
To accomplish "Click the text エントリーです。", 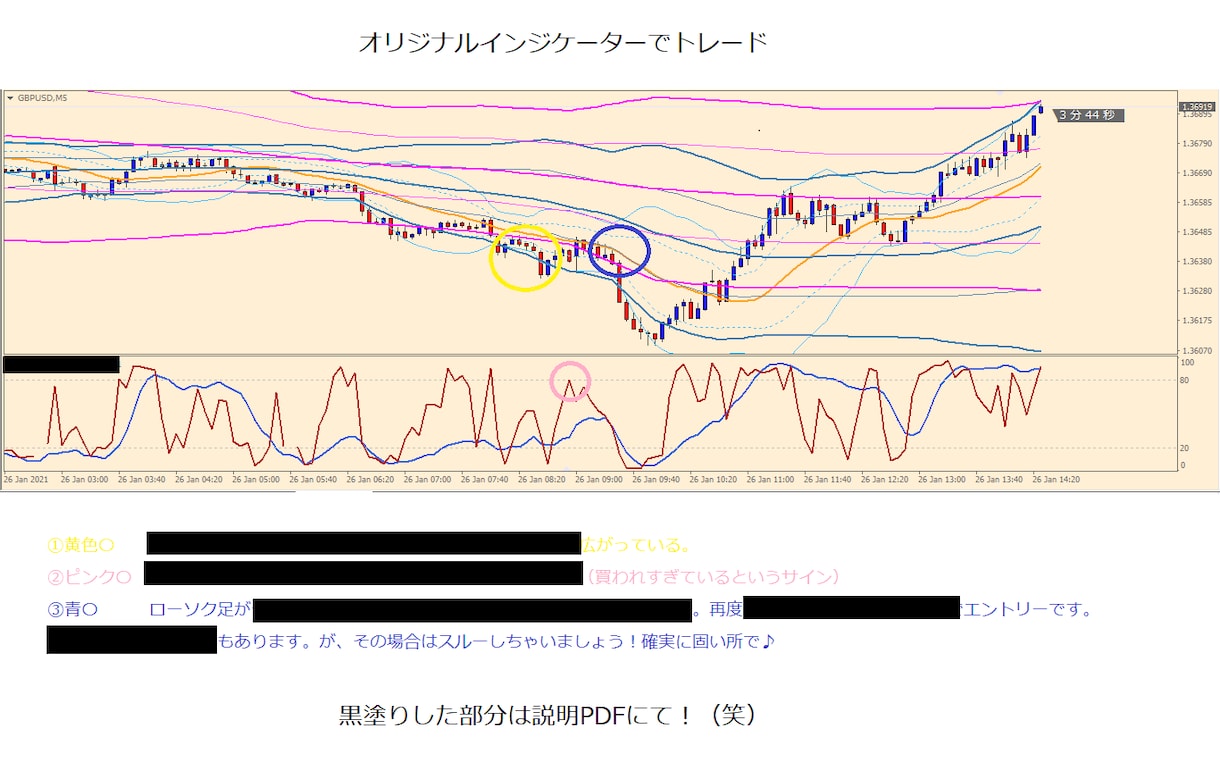I will point(1026,609).
